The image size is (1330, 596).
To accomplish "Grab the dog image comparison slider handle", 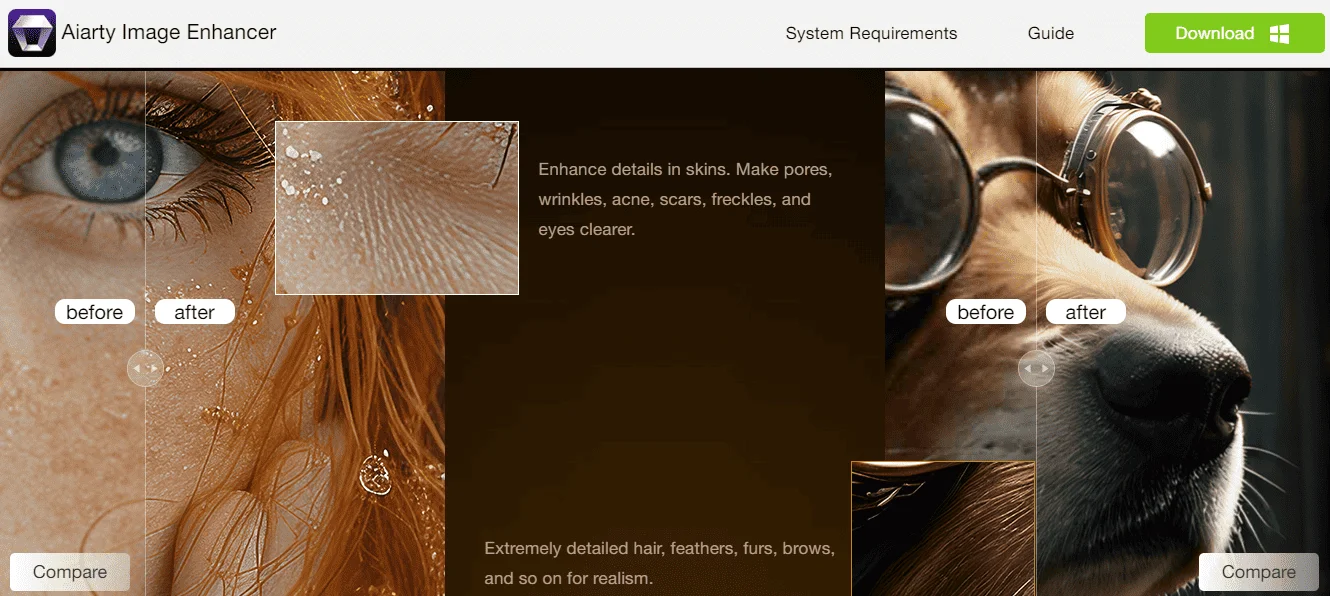I will (1036, 368).
